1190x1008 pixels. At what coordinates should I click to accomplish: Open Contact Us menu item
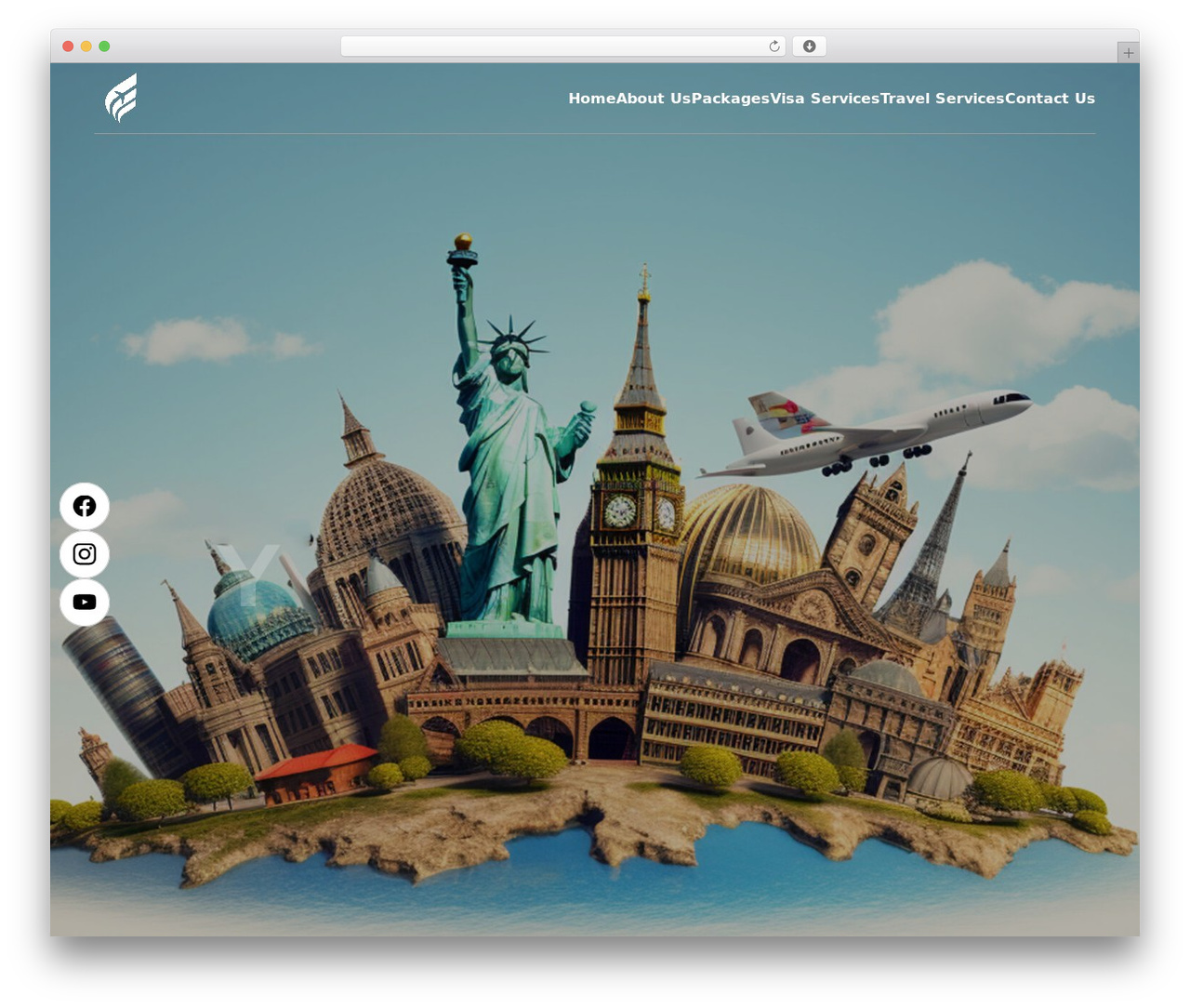(x=1051, y=99)
